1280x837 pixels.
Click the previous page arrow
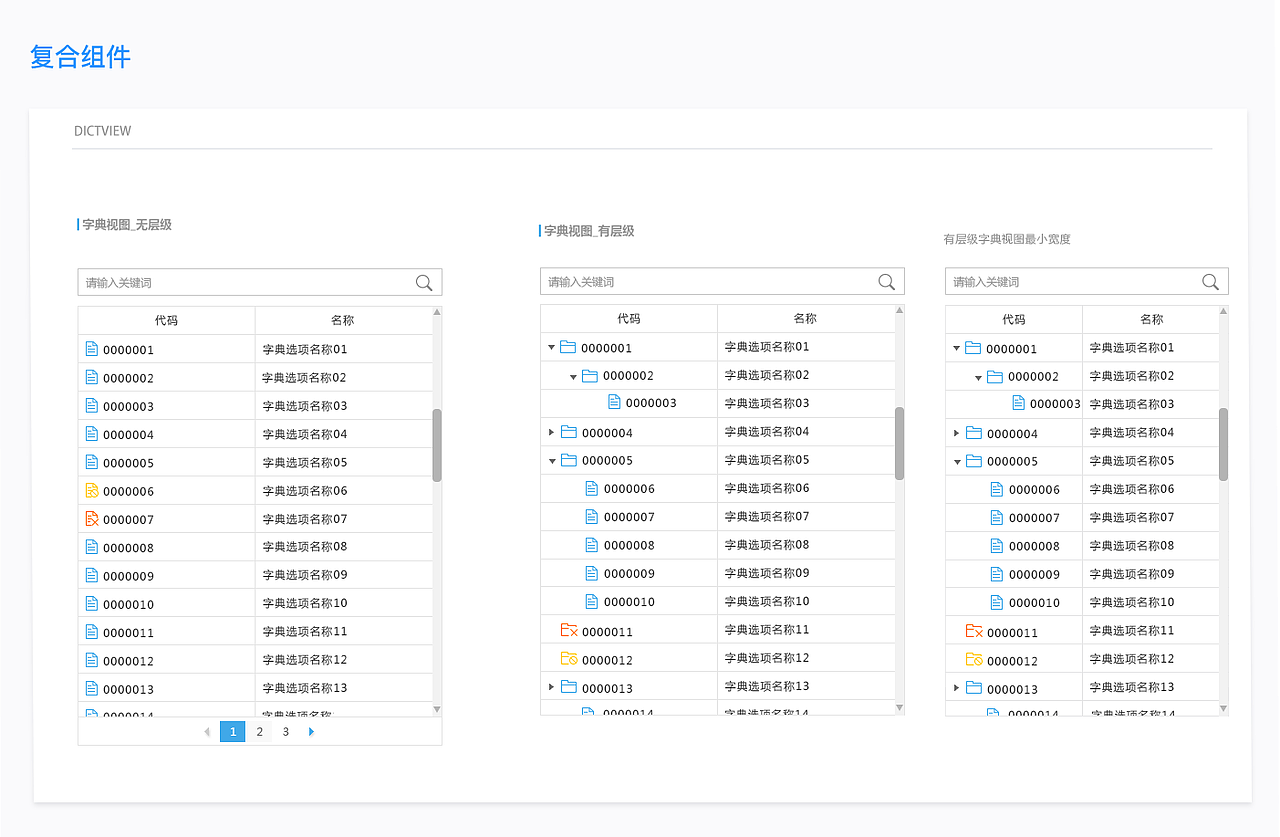click(207, 732)
